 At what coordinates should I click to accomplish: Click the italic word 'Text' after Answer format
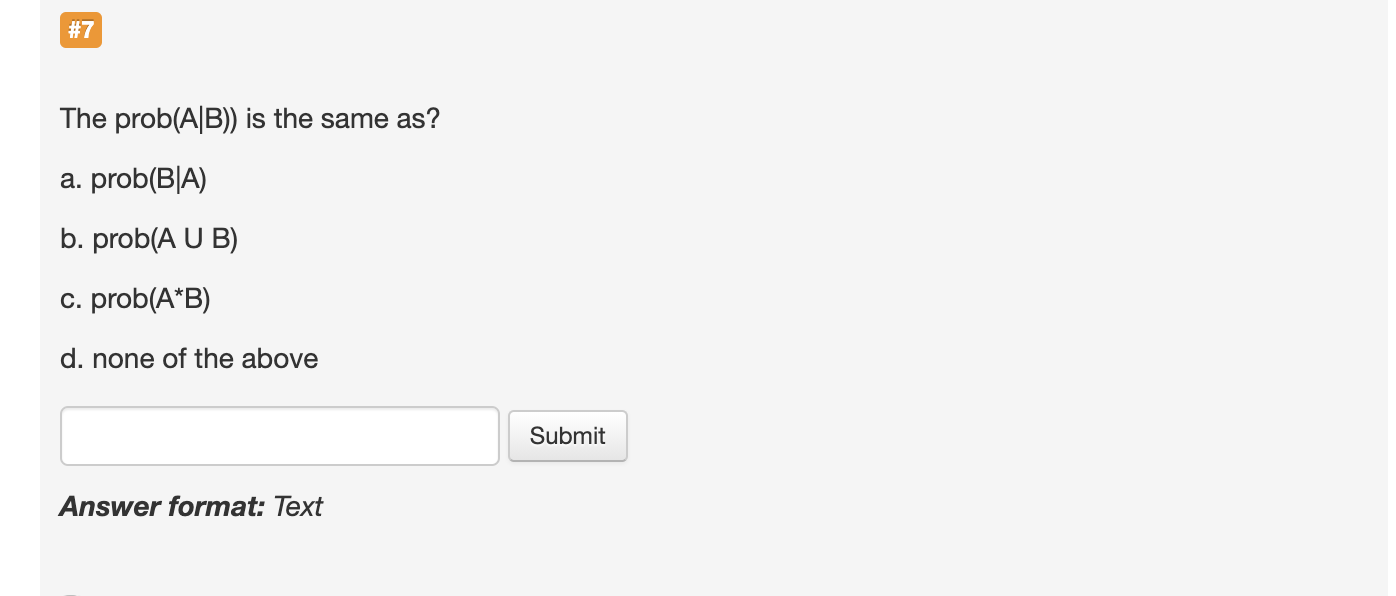click(x=299, y=506)
